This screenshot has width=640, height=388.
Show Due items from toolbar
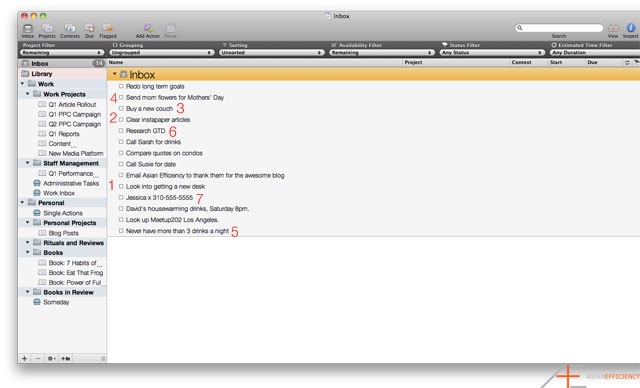point(89,28)
